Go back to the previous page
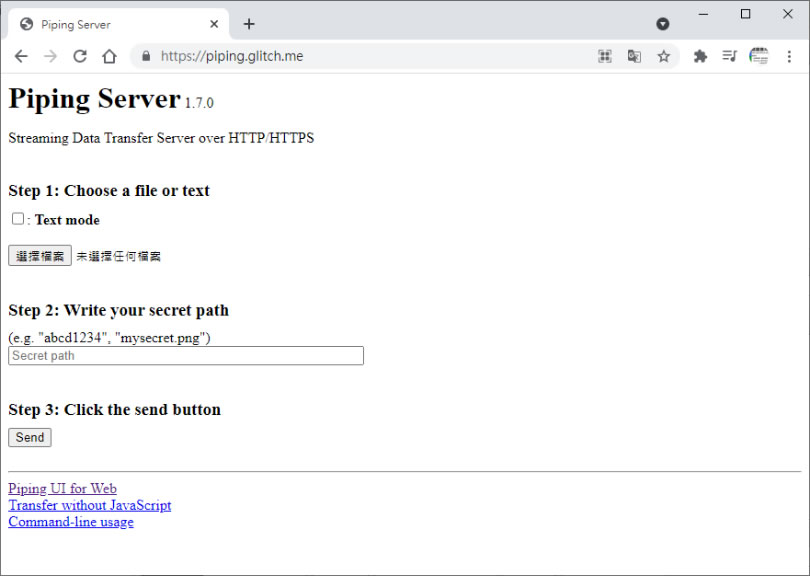The height and width of the screenshot is (576, 810). point(21,56)
